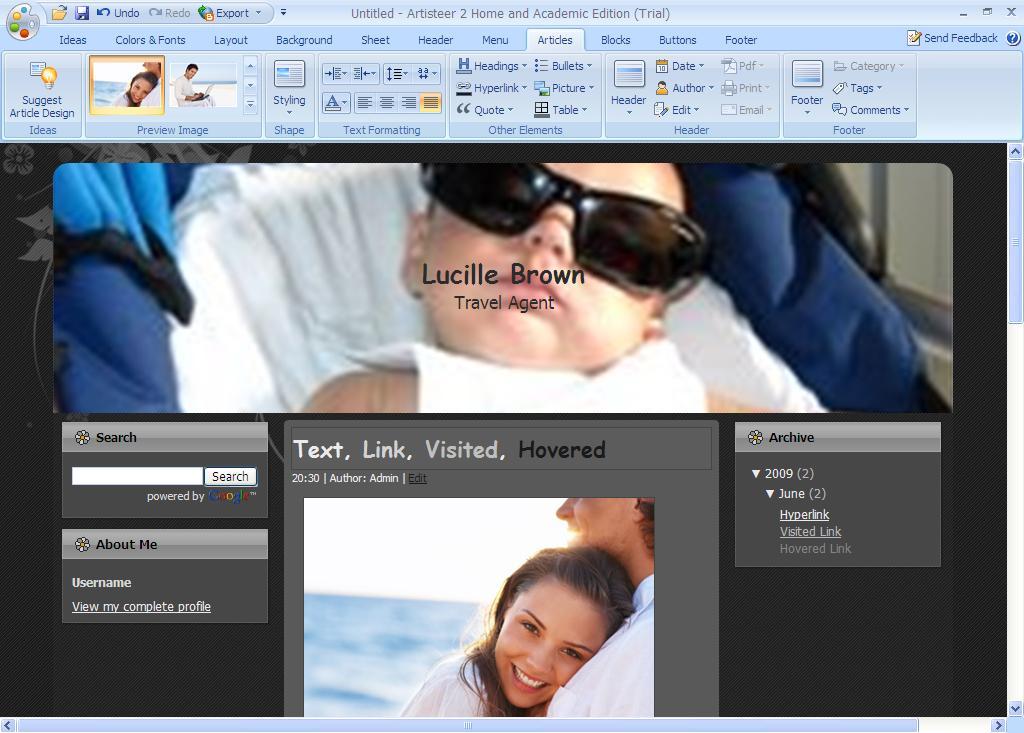Screen dimensions: 1024x733
Task: Click the Undo button
Action: coord(118,13)
